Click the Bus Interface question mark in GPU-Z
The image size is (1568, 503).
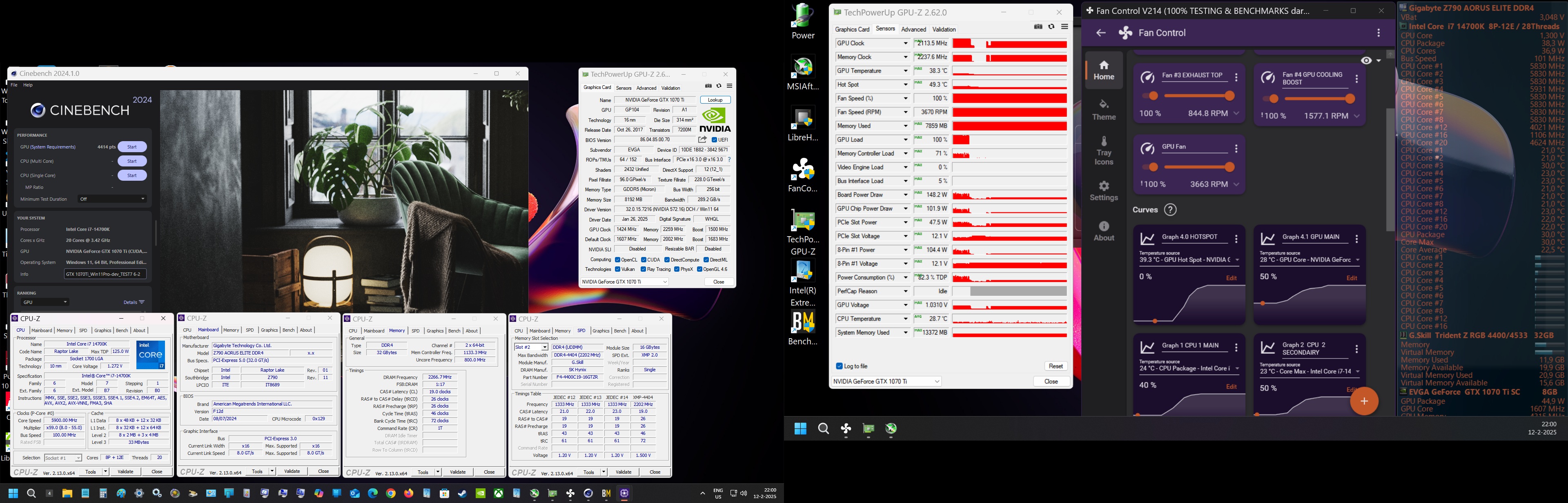tap(729, 160)
